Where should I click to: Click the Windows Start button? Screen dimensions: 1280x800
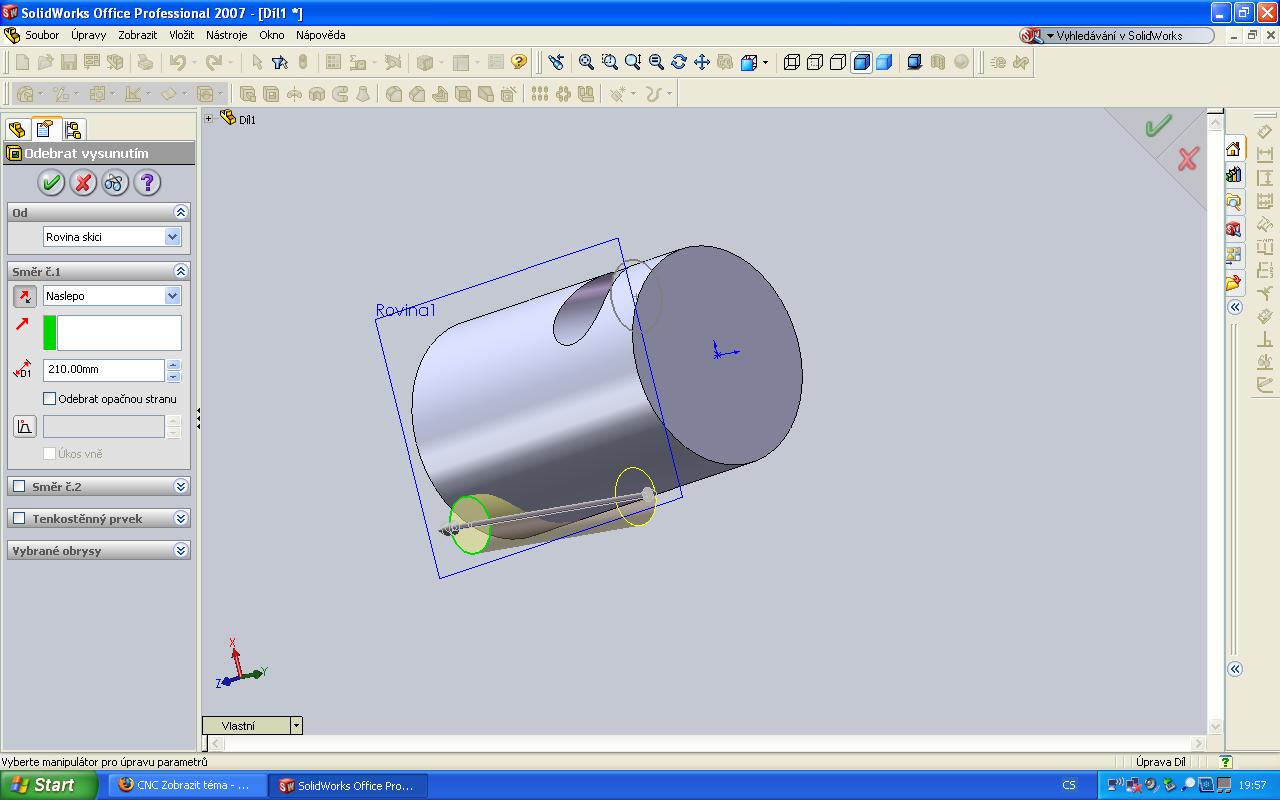[x=48, y=785]
